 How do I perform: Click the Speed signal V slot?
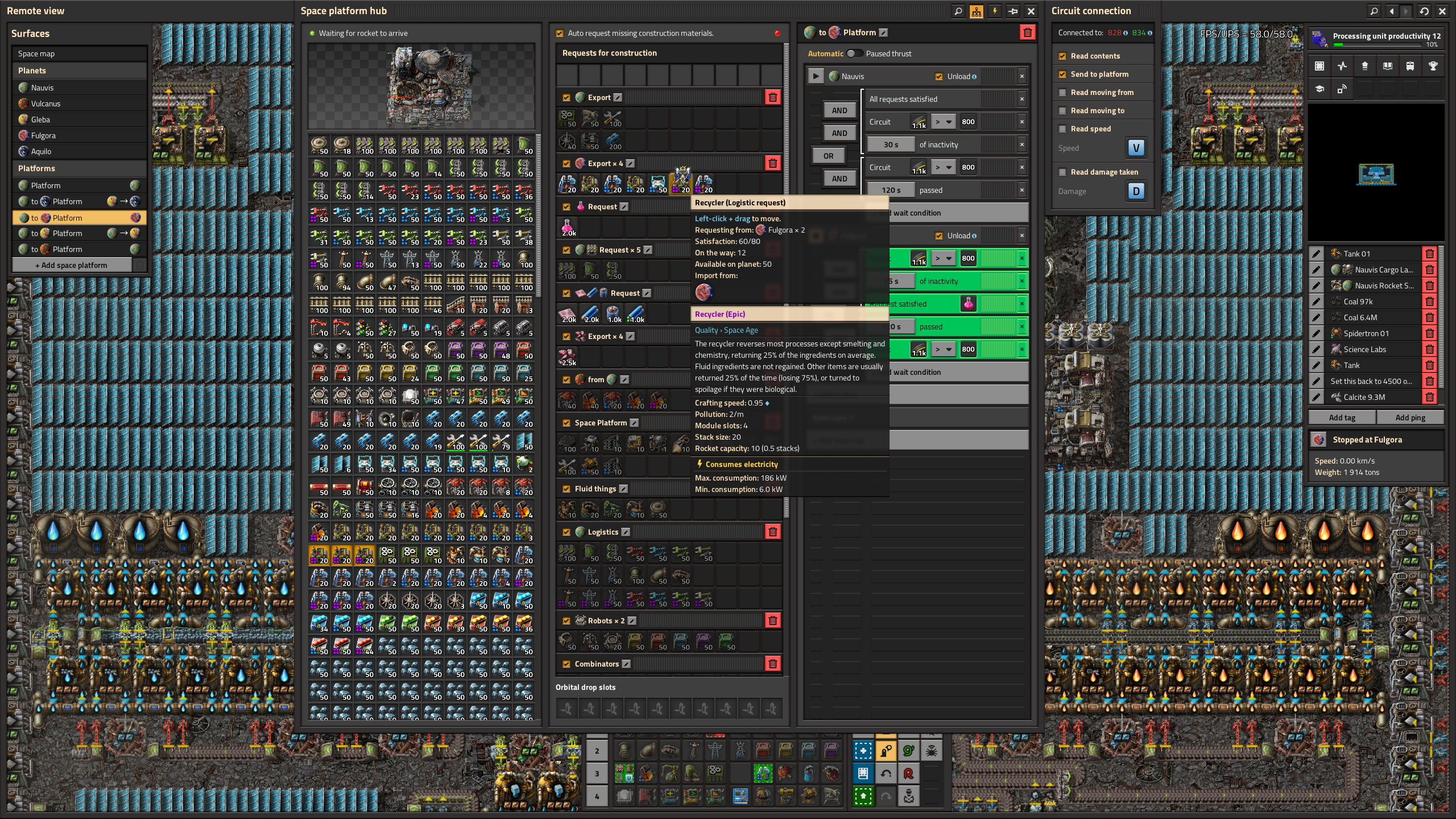[x=1136, y=148]
